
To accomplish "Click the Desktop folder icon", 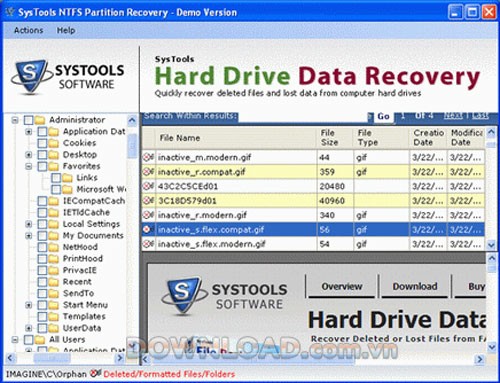I will [53, 155].
